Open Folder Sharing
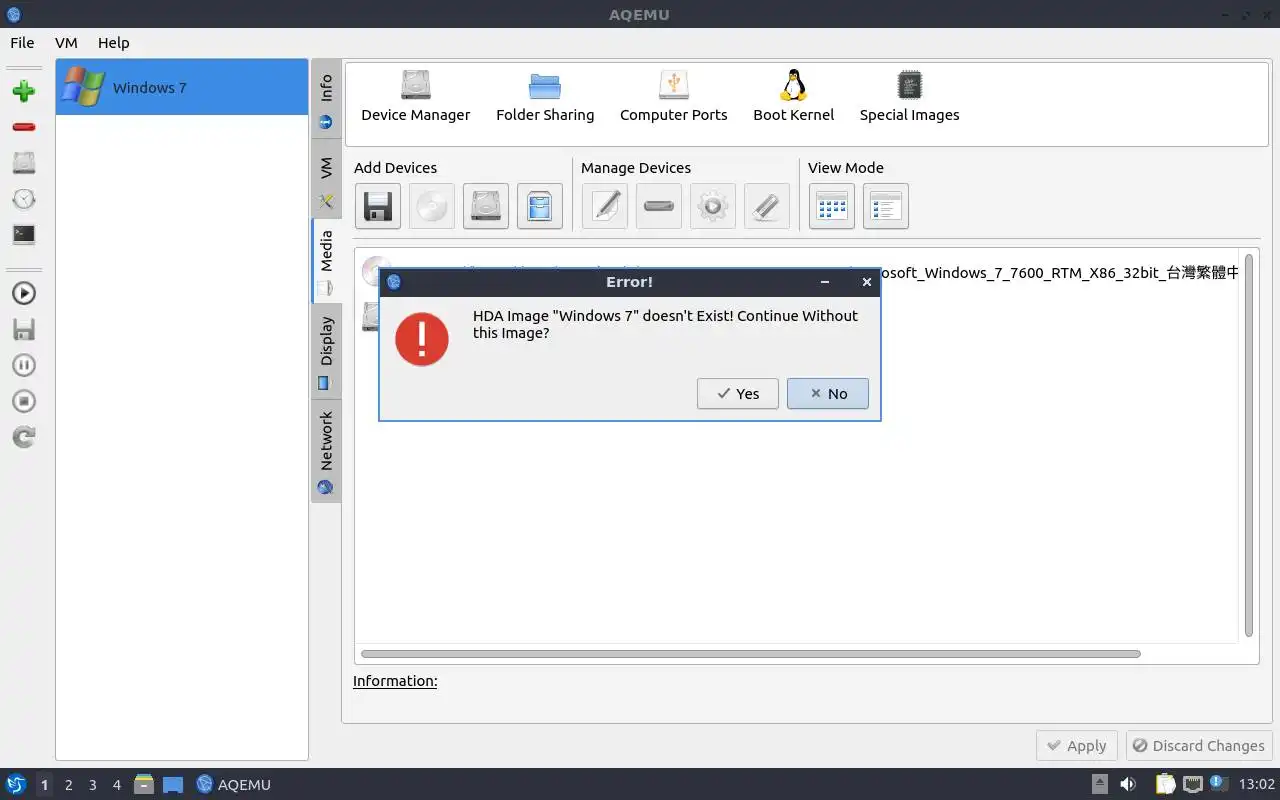The height and width of the screenshot is (800, 1280). (545, 96)
